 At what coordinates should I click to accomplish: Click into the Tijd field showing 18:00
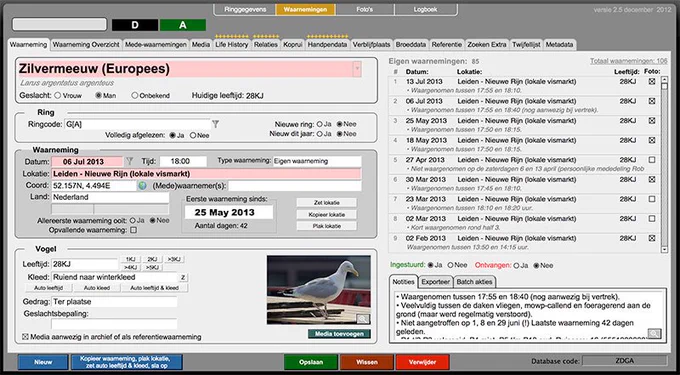pos(183,161)
